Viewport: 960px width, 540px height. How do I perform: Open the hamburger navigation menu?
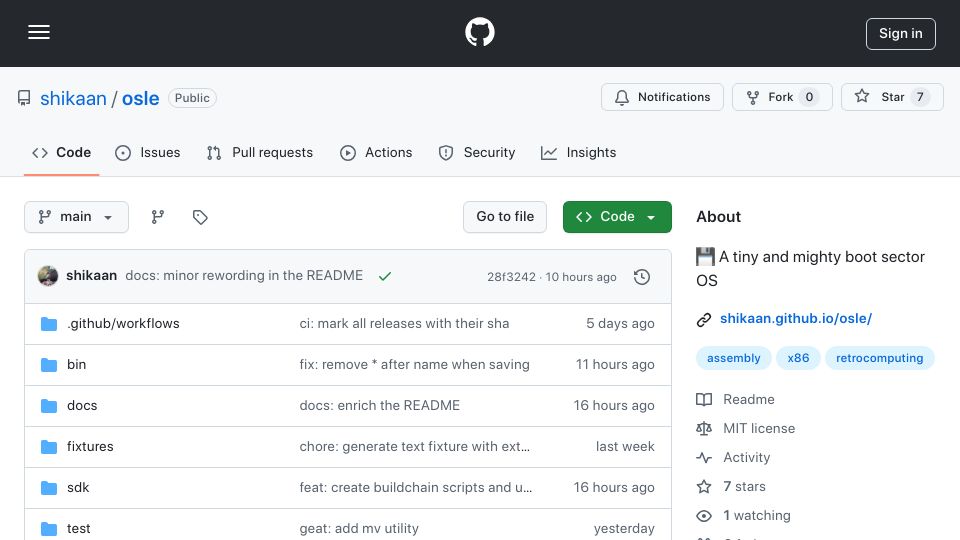(39, 32)
